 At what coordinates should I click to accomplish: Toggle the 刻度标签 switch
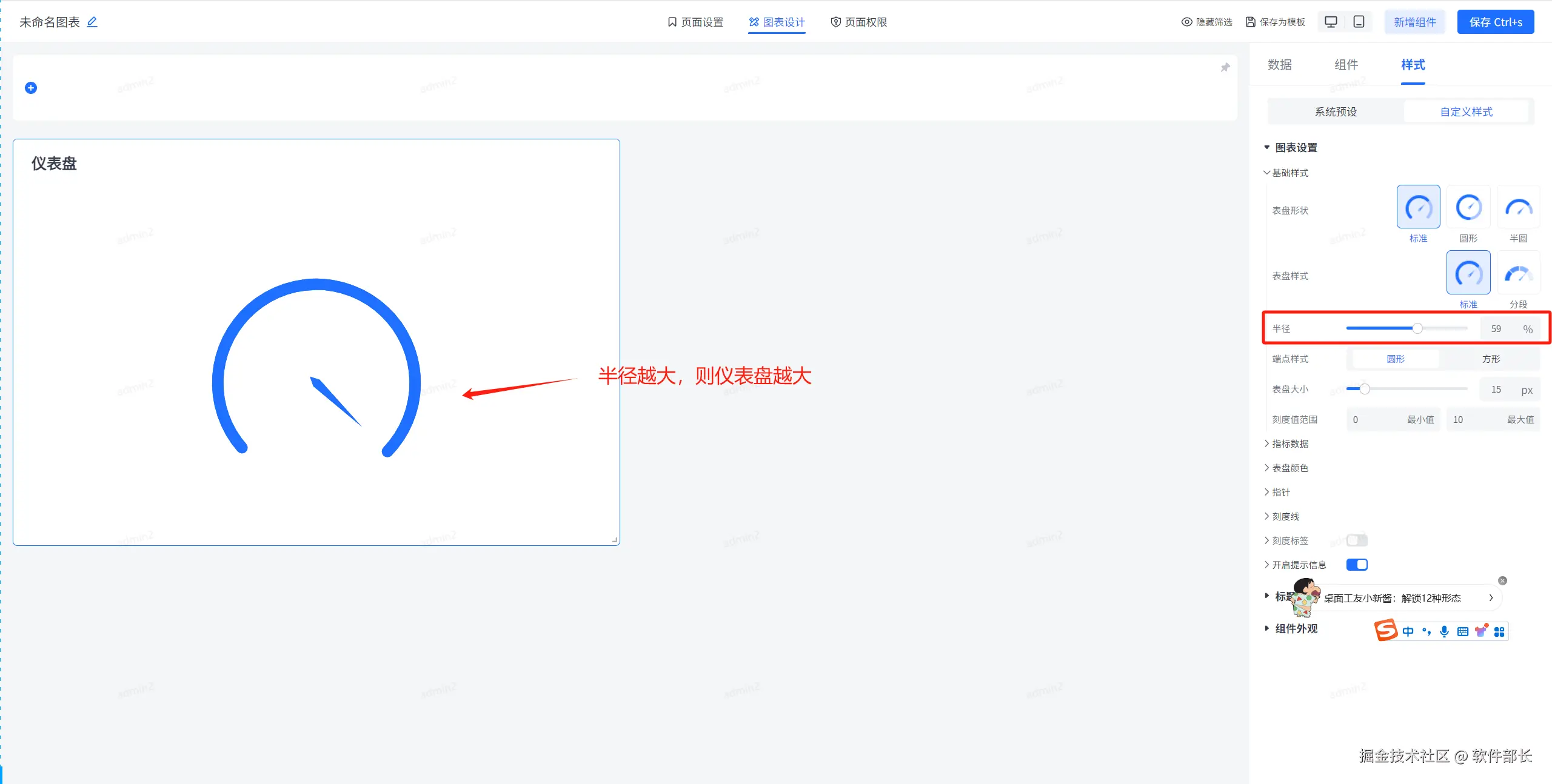[x=1357, y=540]
